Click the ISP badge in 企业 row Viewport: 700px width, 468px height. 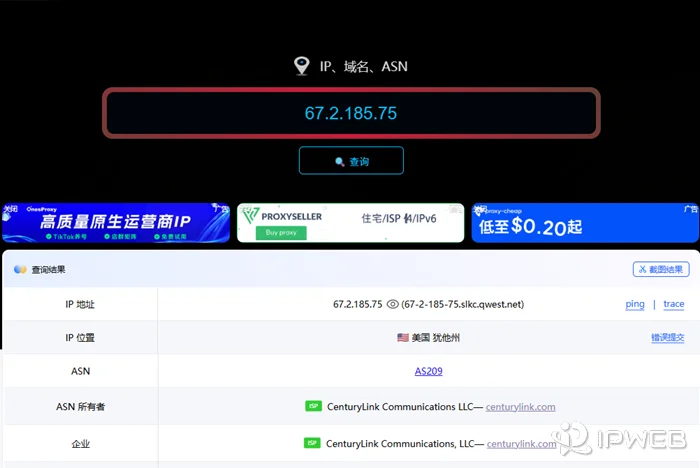(312, 443)
